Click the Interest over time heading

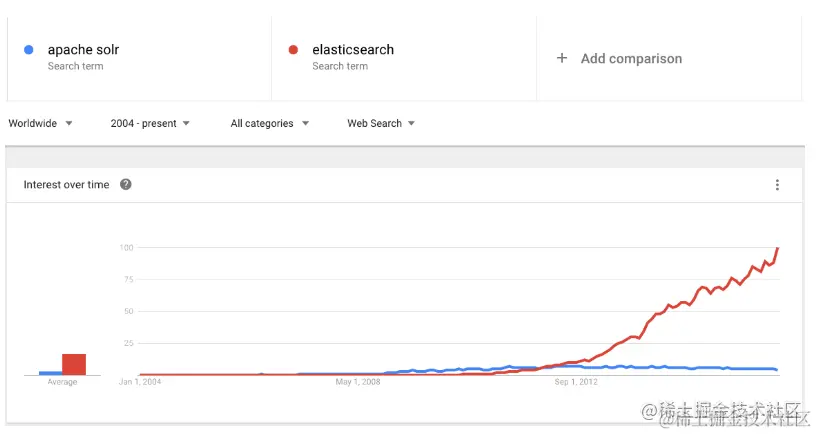click(66, 184)
